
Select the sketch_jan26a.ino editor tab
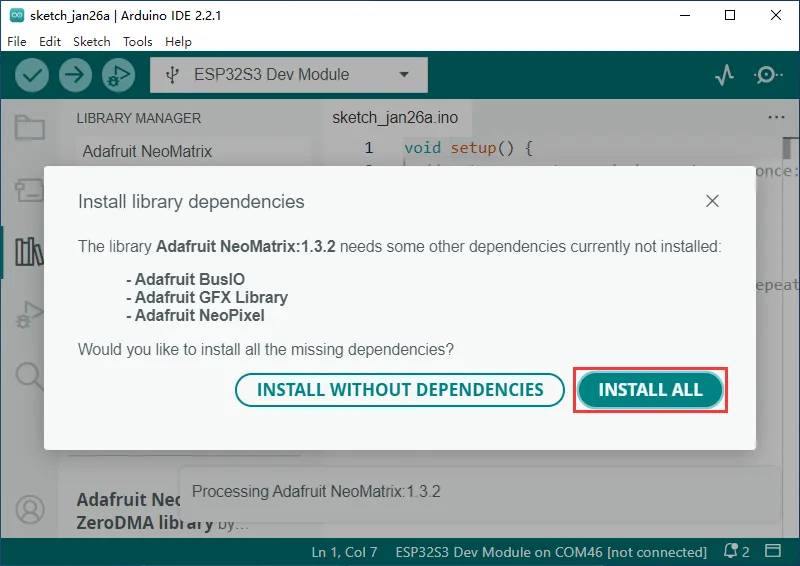coord(395,118)
